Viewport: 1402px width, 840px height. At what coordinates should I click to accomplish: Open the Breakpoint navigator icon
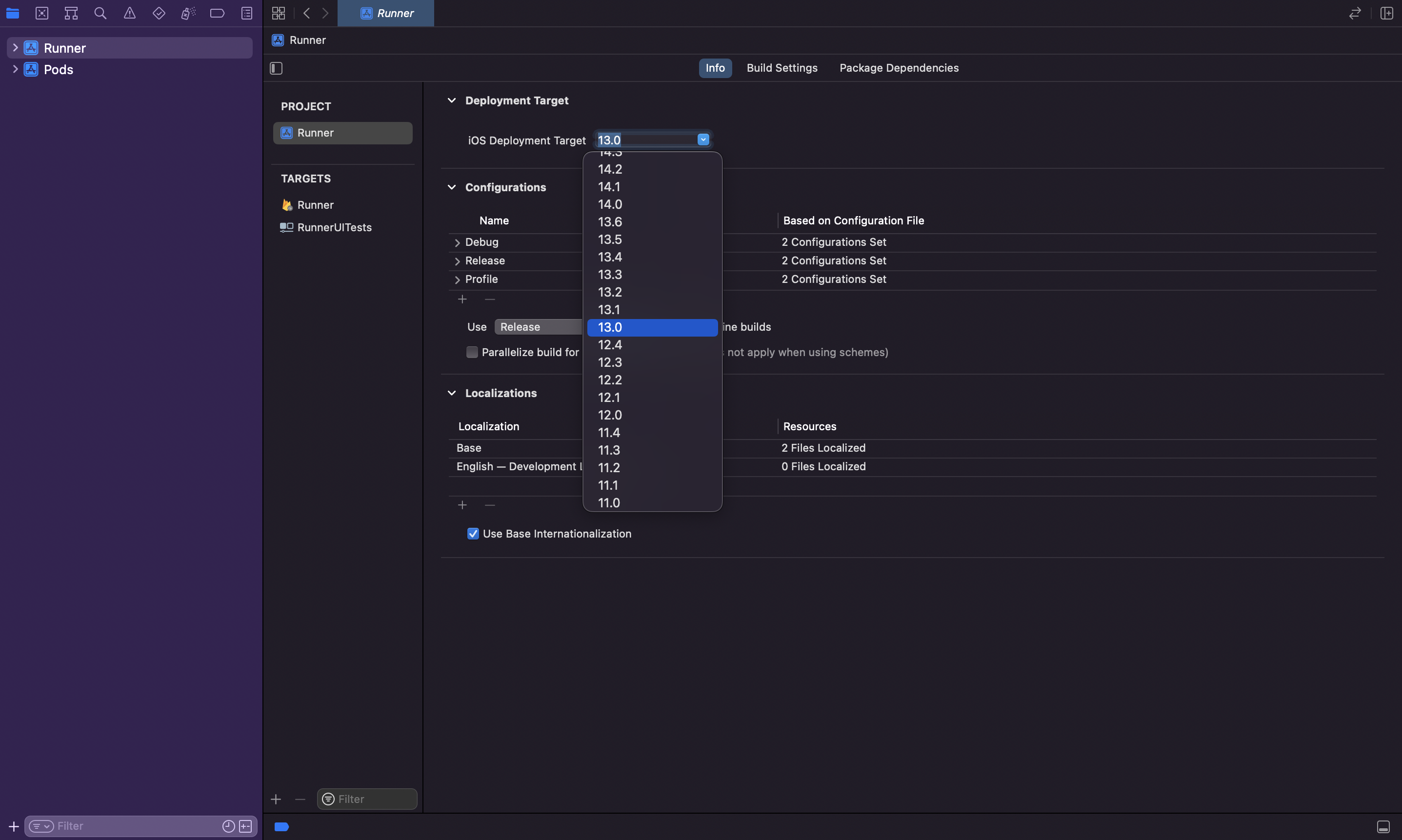click(218, 13)
